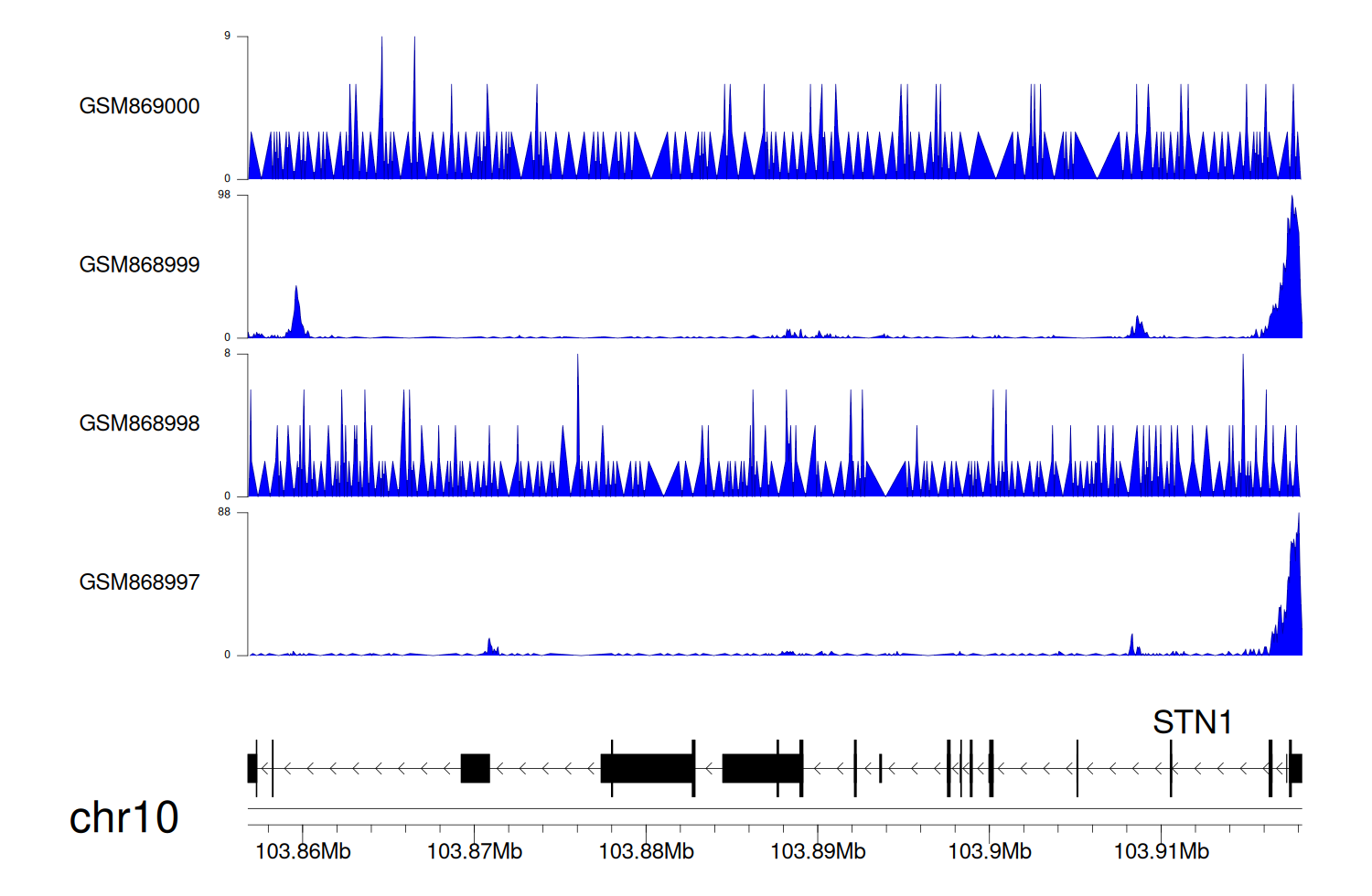Select the gene exon block above 103.87Mb
1372x896 pixels.
point(475,768)
